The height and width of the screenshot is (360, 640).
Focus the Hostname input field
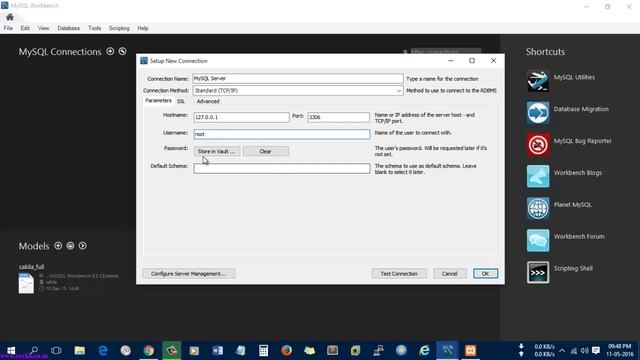pos(241,117)
